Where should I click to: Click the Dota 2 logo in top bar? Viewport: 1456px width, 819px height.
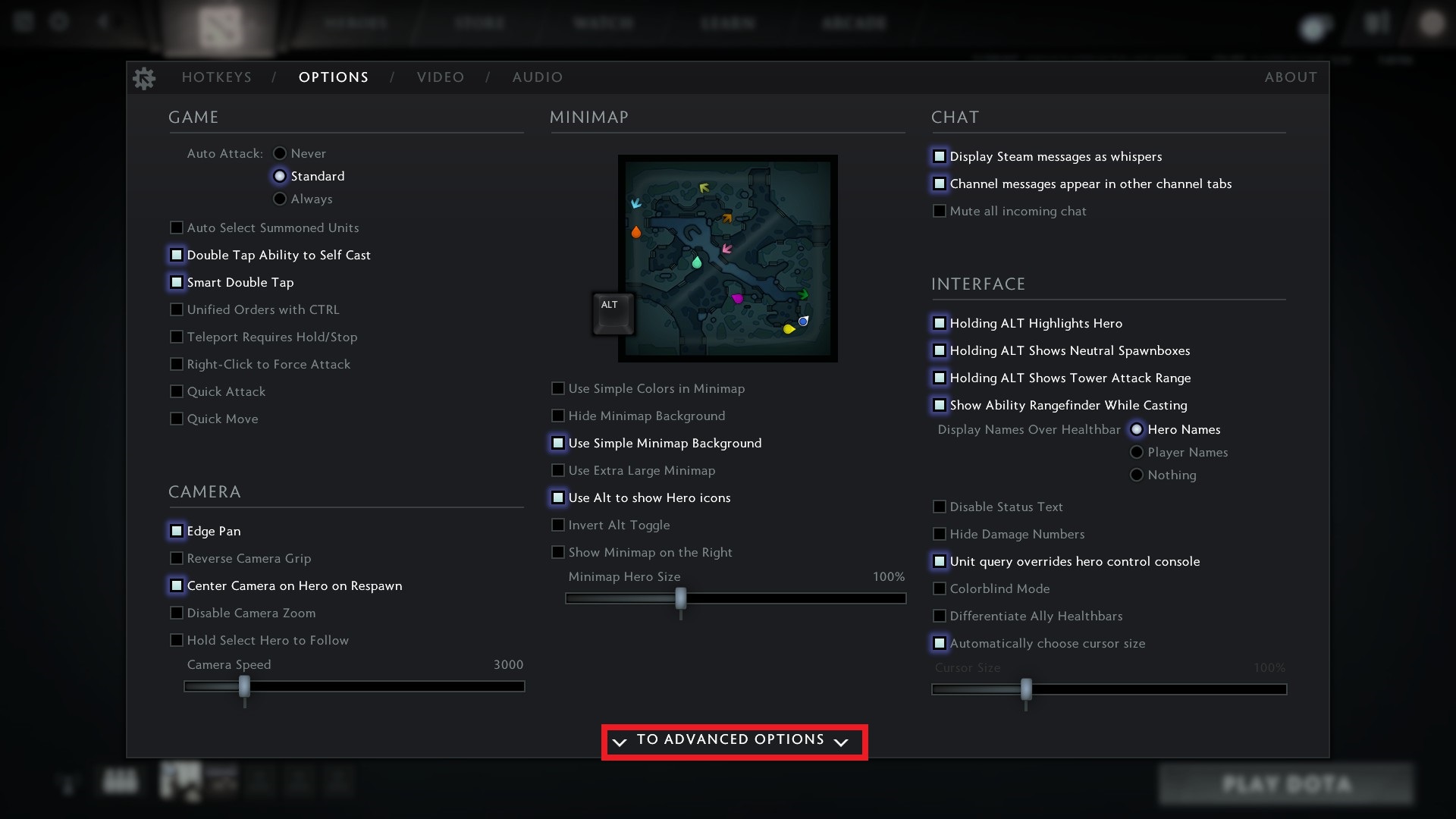pos(219,27)
